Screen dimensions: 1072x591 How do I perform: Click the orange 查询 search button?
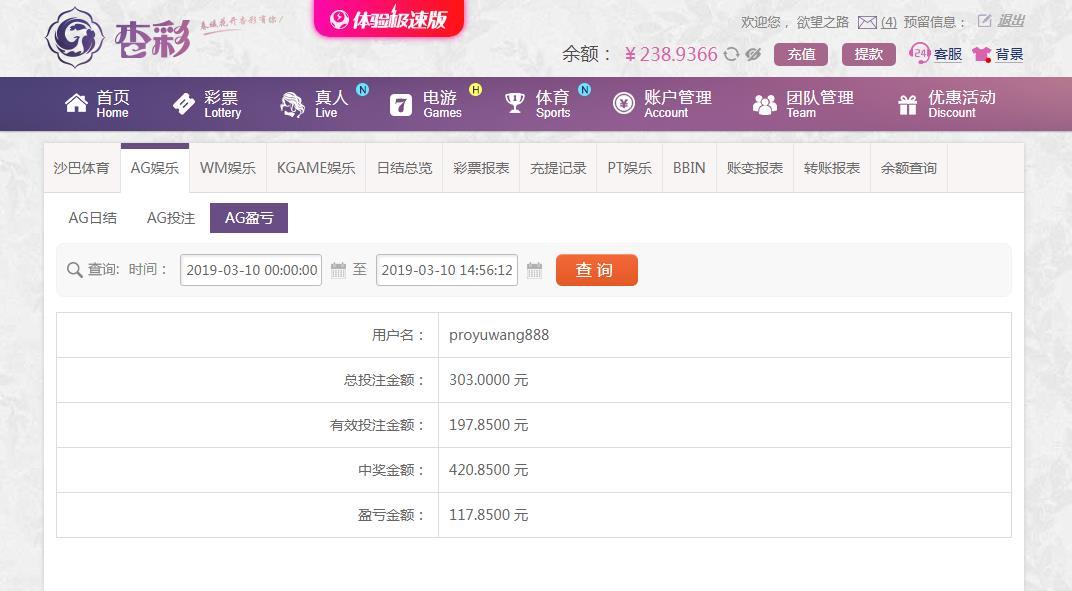(597, 270)
